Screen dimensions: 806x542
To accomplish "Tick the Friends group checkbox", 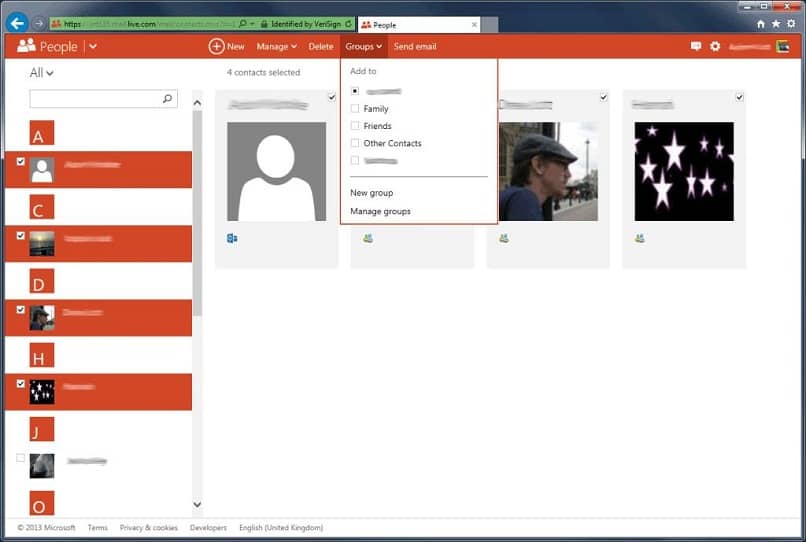I will [x=355, y=125].
